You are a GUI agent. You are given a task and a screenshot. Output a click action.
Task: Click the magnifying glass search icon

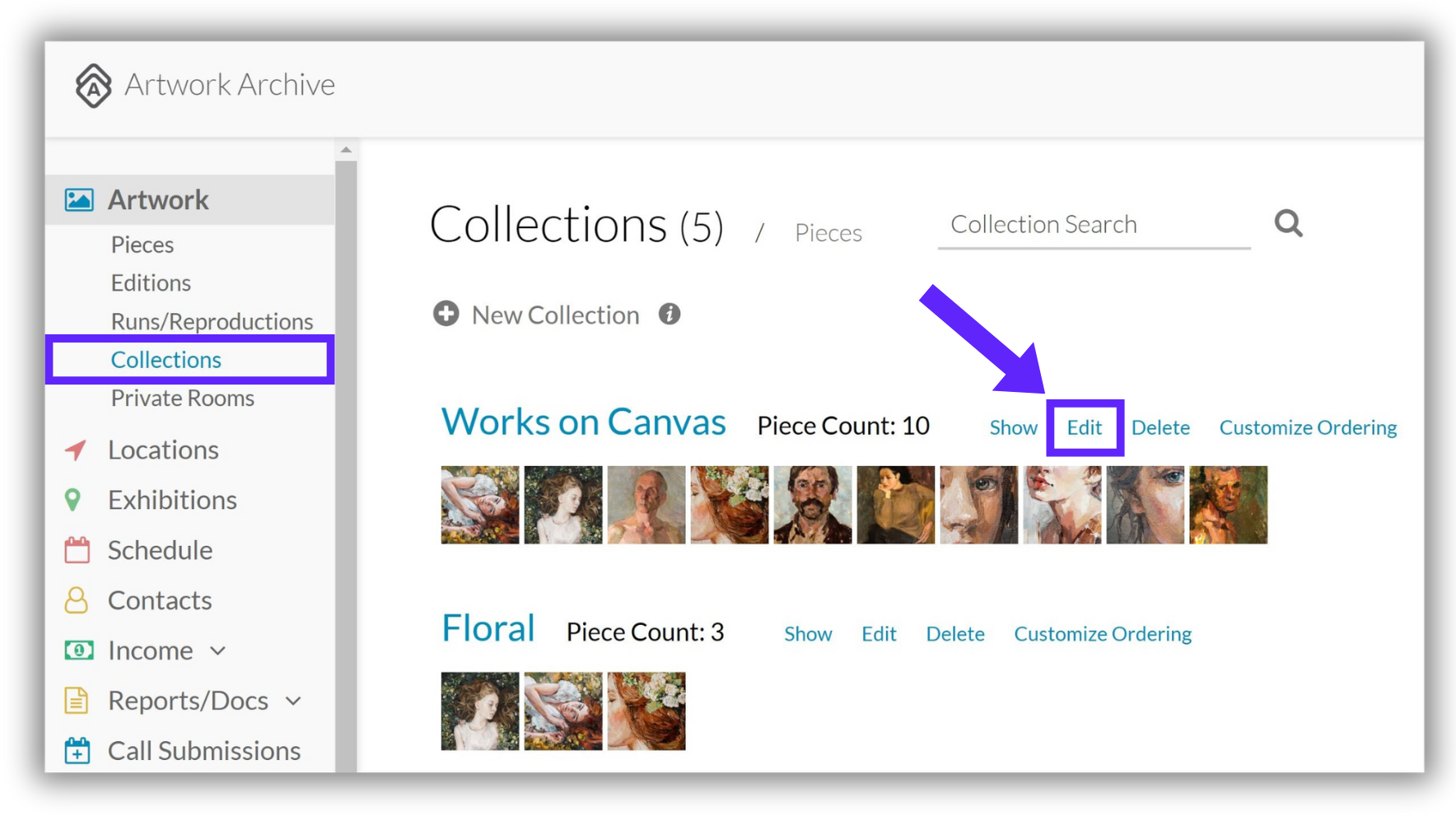click(1288, 223)
